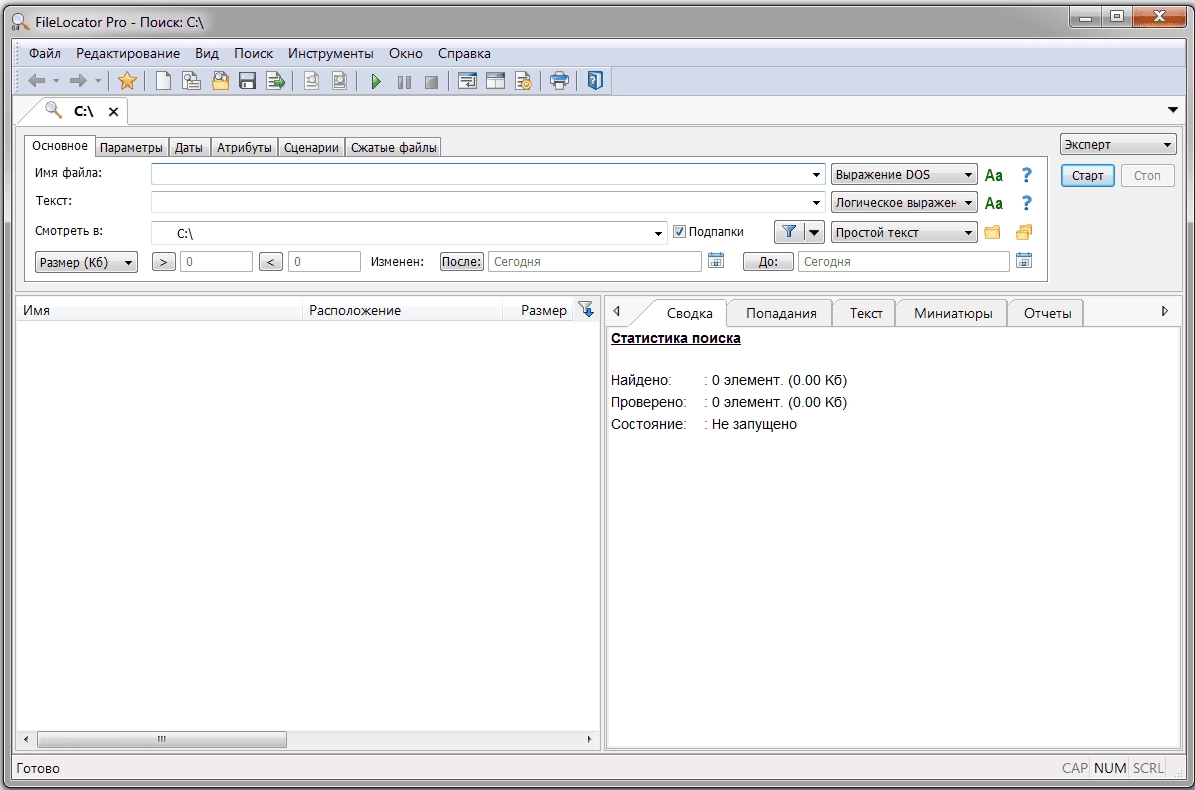Expand the Текст history dropdown
The image size is (1195, 790).
pyautogui.click(x=816, y=203)
